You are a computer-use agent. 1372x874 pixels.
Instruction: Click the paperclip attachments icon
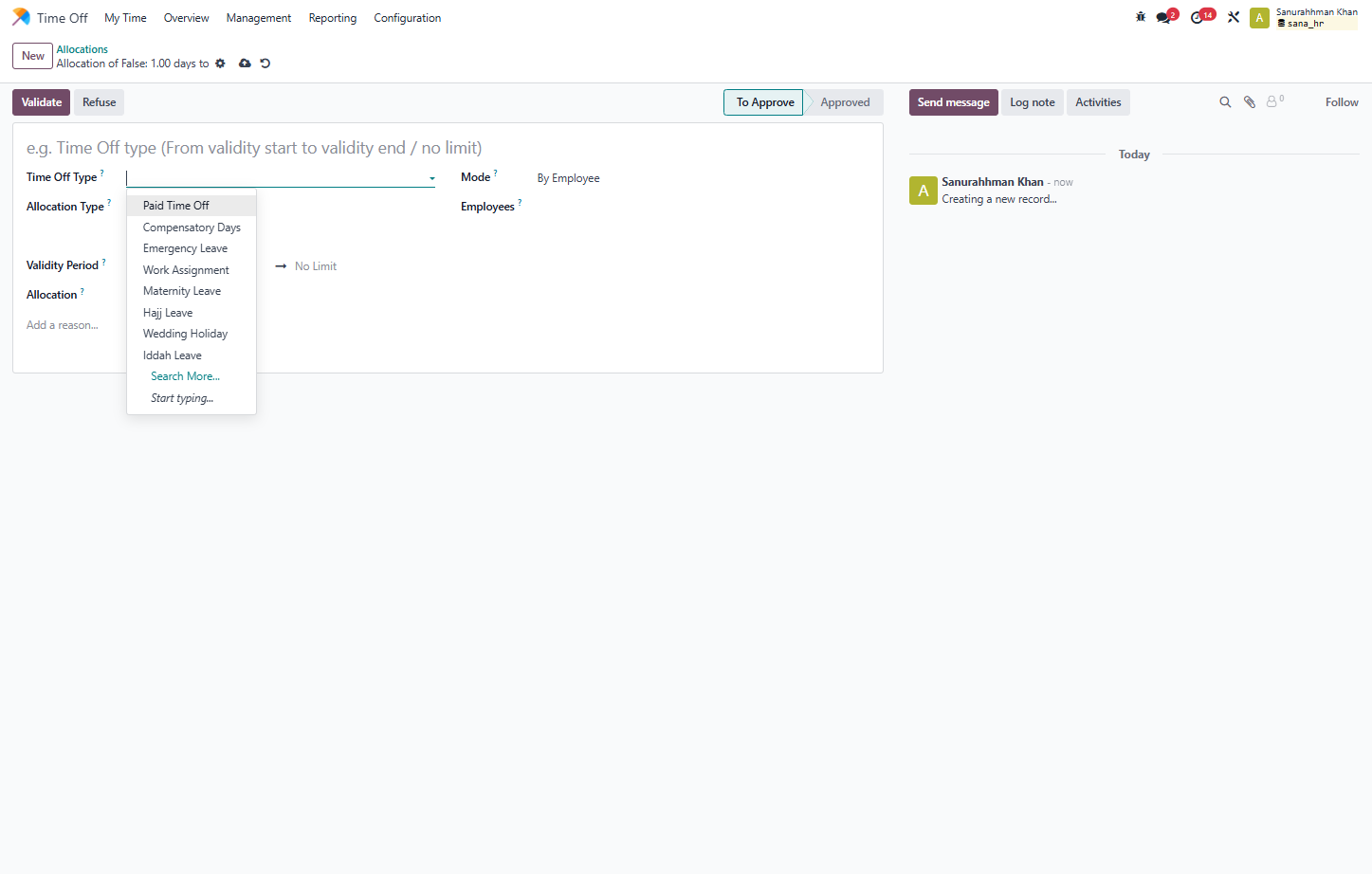[1250, 102]
